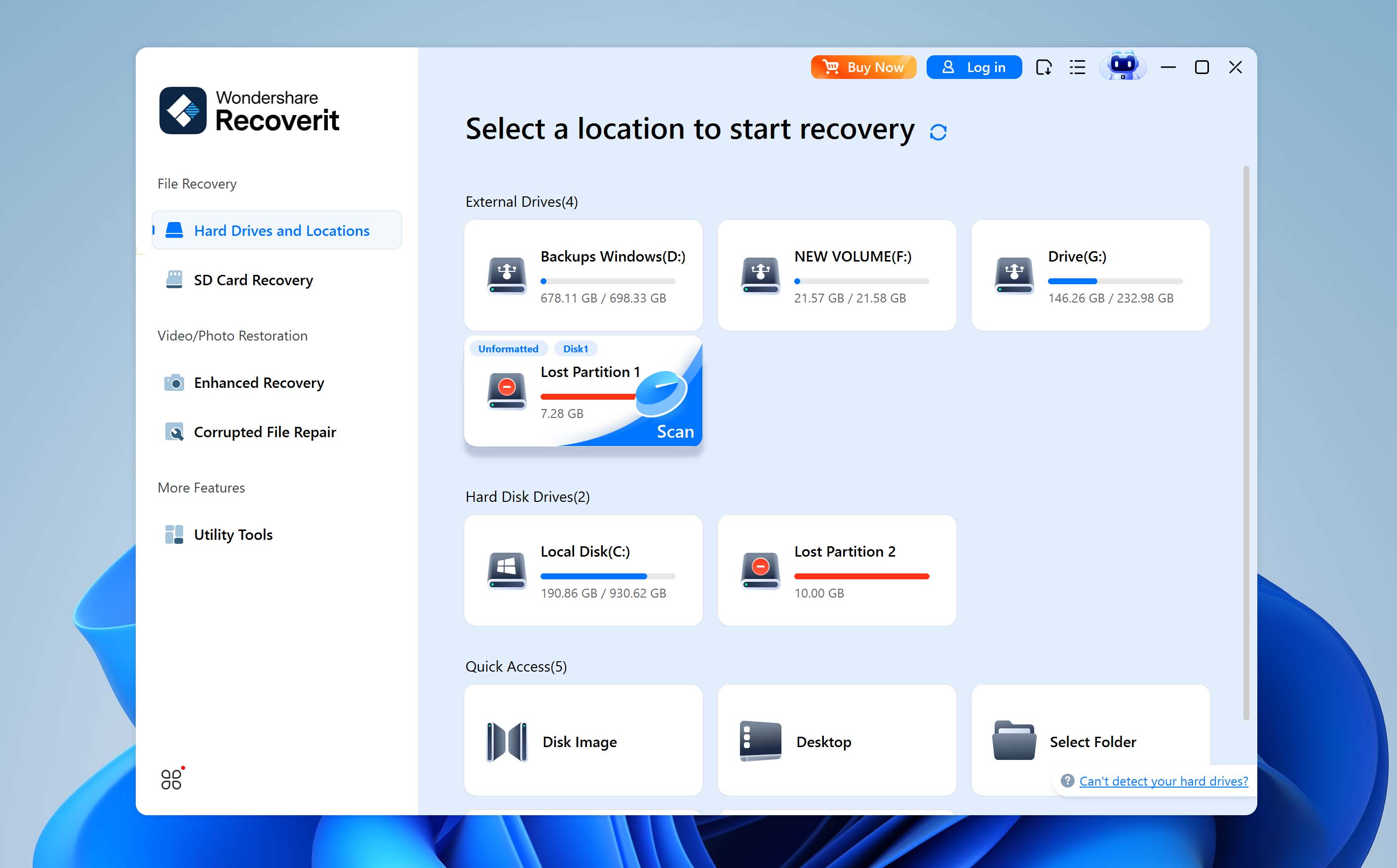This screenshot has height=868, width=1397.
Task: Click the Disk Image icon
Action: [x=506, y=742]
